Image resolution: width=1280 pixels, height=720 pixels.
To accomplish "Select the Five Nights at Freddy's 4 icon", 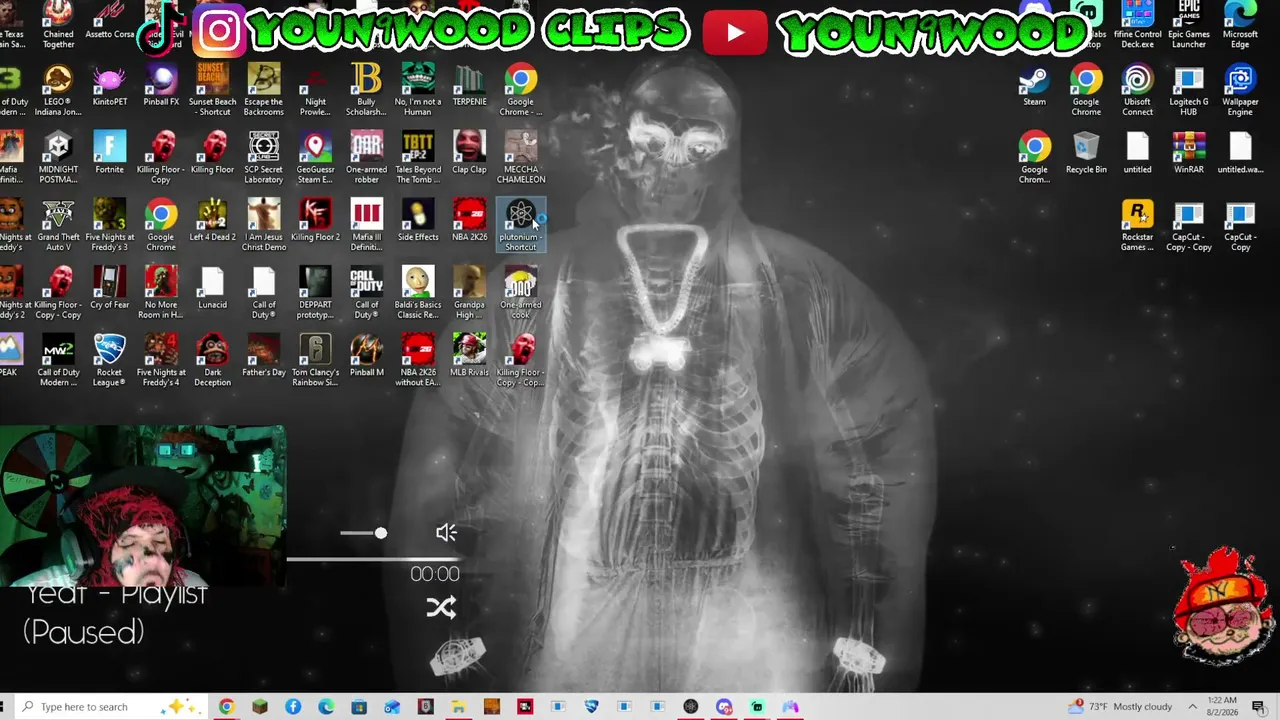I will coord(161,362).
